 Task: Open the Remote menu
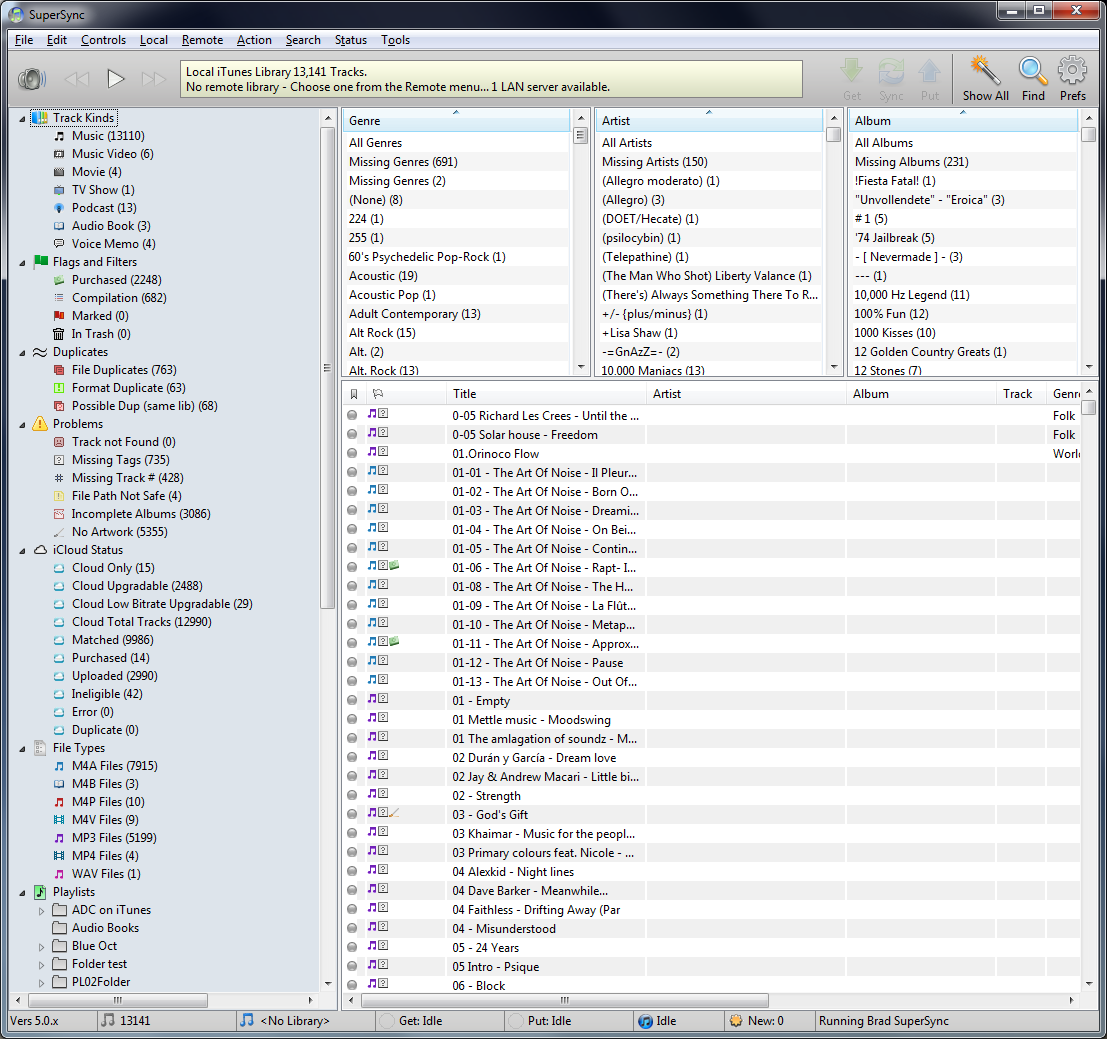pyautogui.click(x=202, y=40)
